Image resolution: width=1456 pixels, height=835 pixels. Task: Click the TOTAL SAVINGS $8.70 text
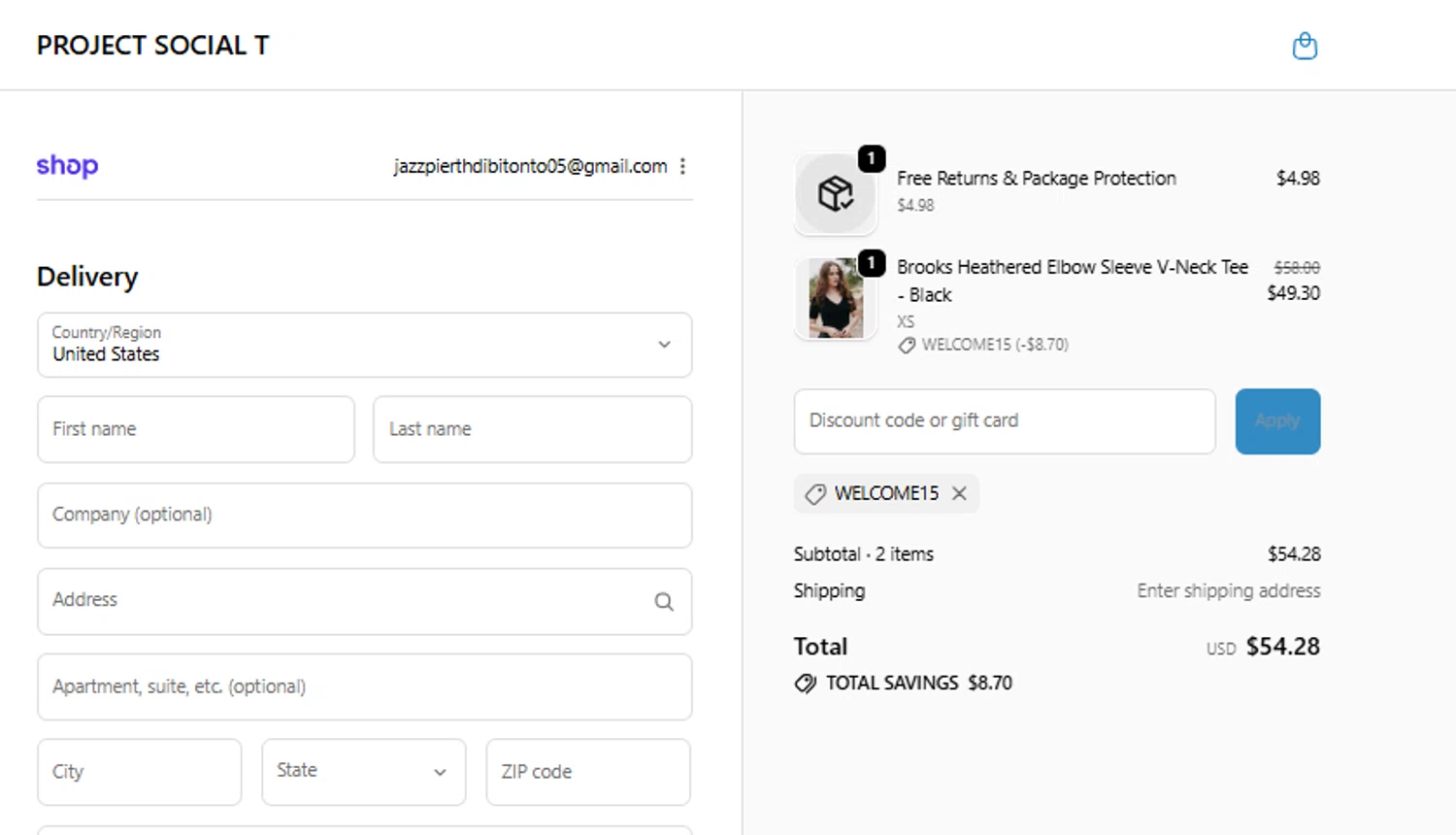tap(918, 684)
